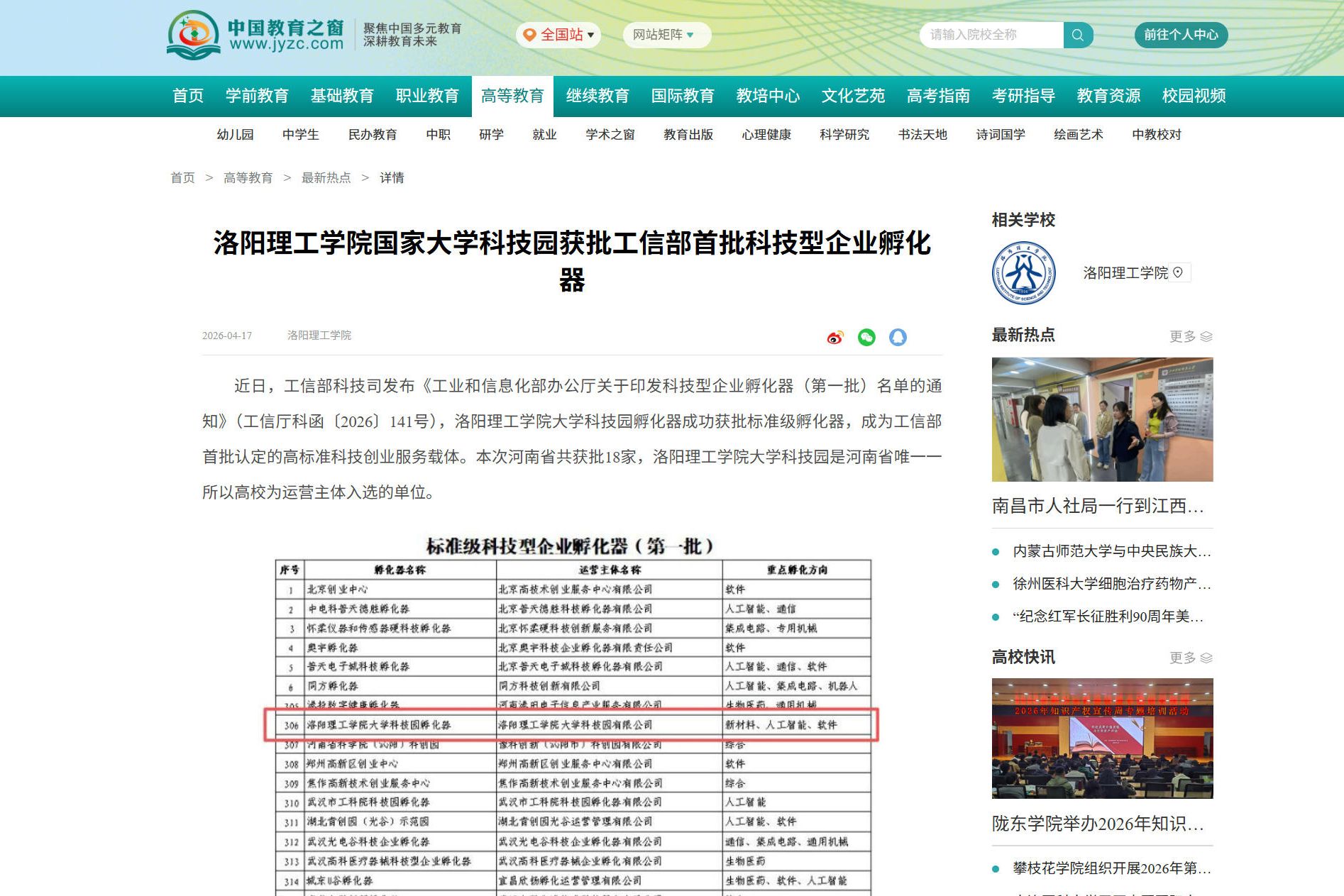Open the 中国教育之窗 site logo
Screen dimensions: 1344x896
tap(255, 35)
